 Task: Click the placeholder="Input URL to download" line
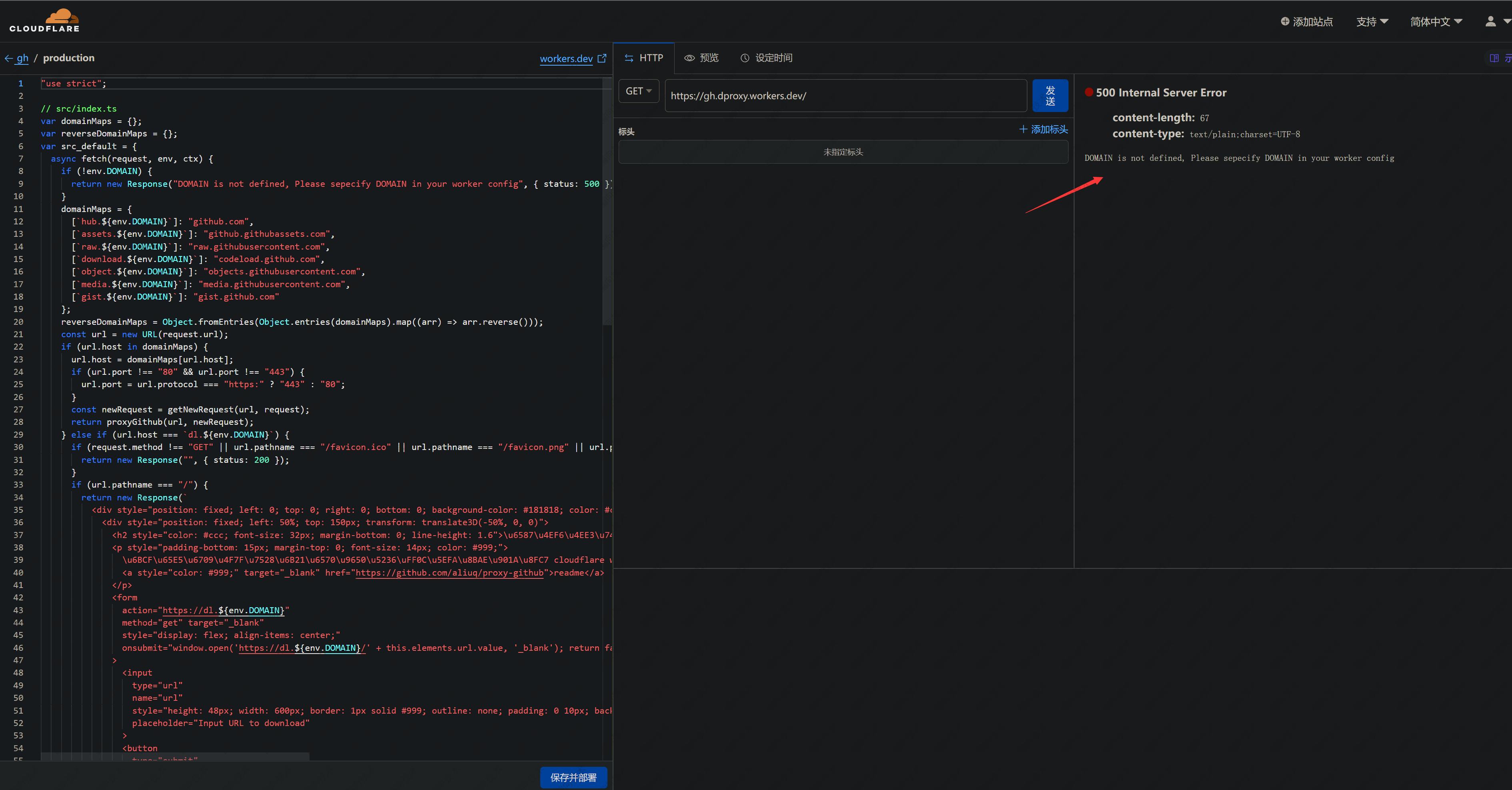(221, 723)
